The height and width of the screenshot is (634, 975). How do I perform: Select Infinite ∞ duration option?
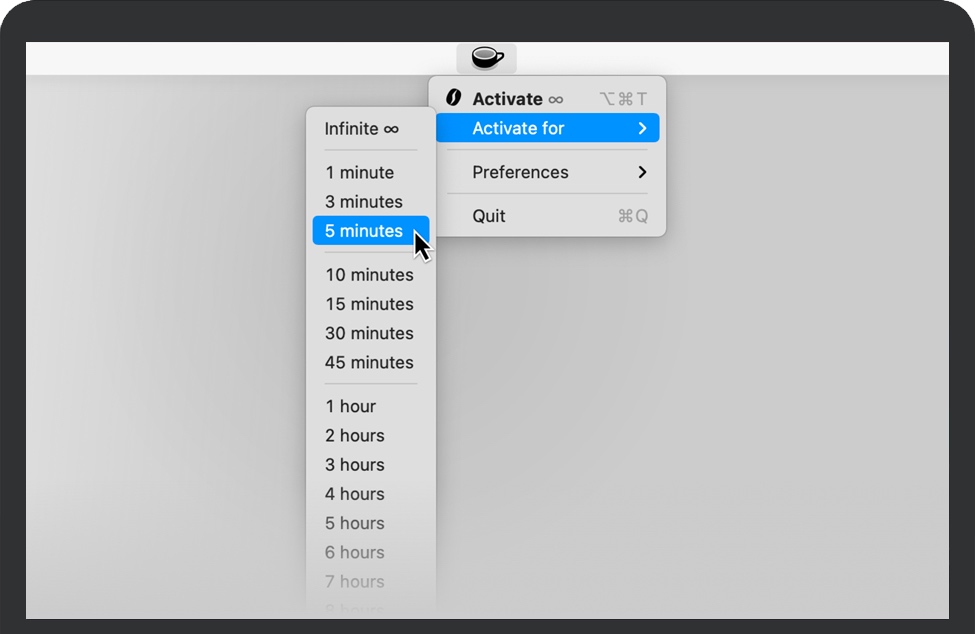pyautogui.click(x=361, y=129)
